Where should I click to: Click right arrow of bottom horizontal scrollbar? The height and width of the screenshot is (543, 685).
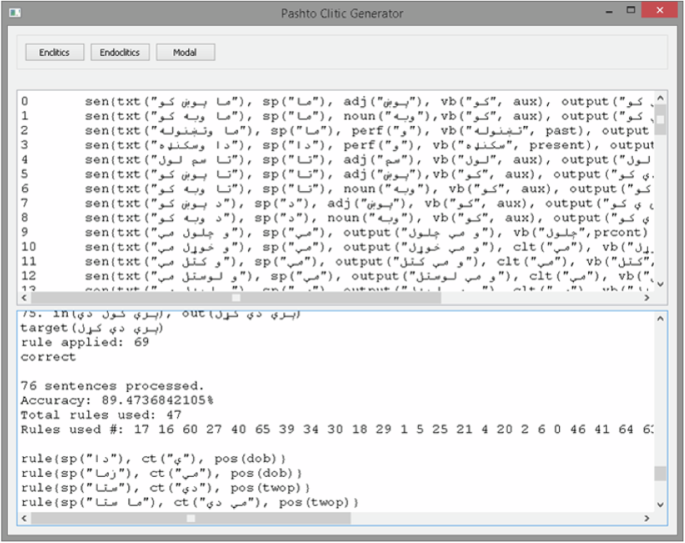pyautogui.click(x=647, y=518)
